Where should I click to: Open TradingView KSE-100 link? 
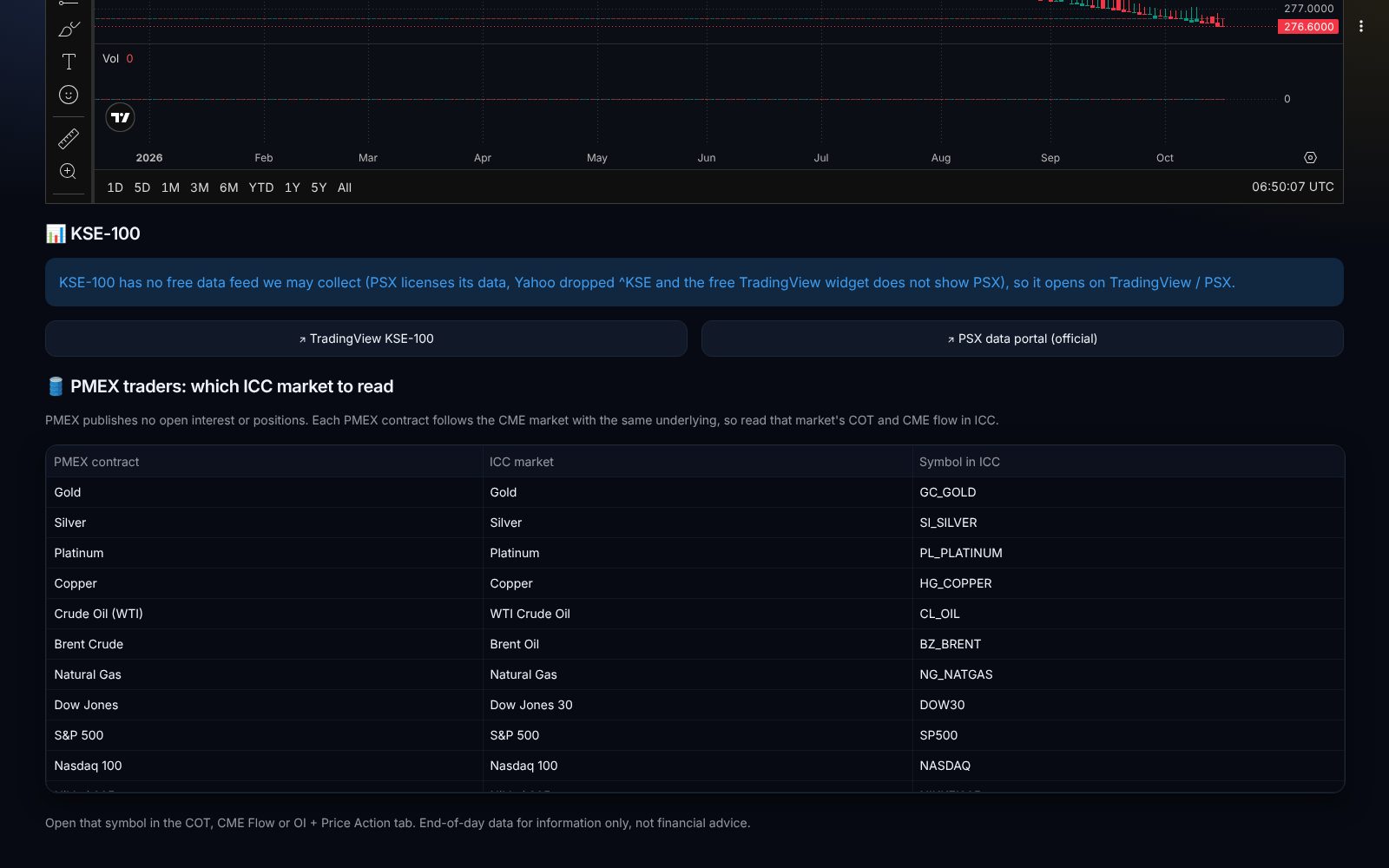coord(366,339)
